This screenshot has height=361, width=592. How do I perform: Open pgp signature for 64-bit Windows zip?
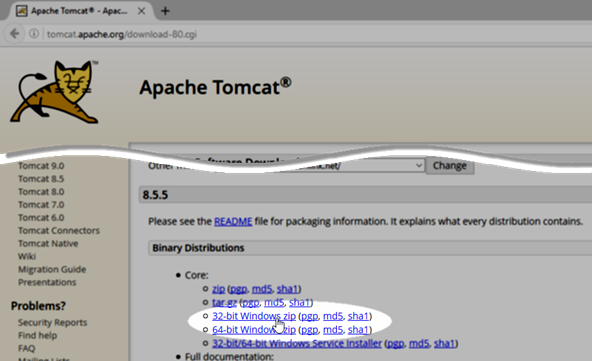[x=310, y=330]
